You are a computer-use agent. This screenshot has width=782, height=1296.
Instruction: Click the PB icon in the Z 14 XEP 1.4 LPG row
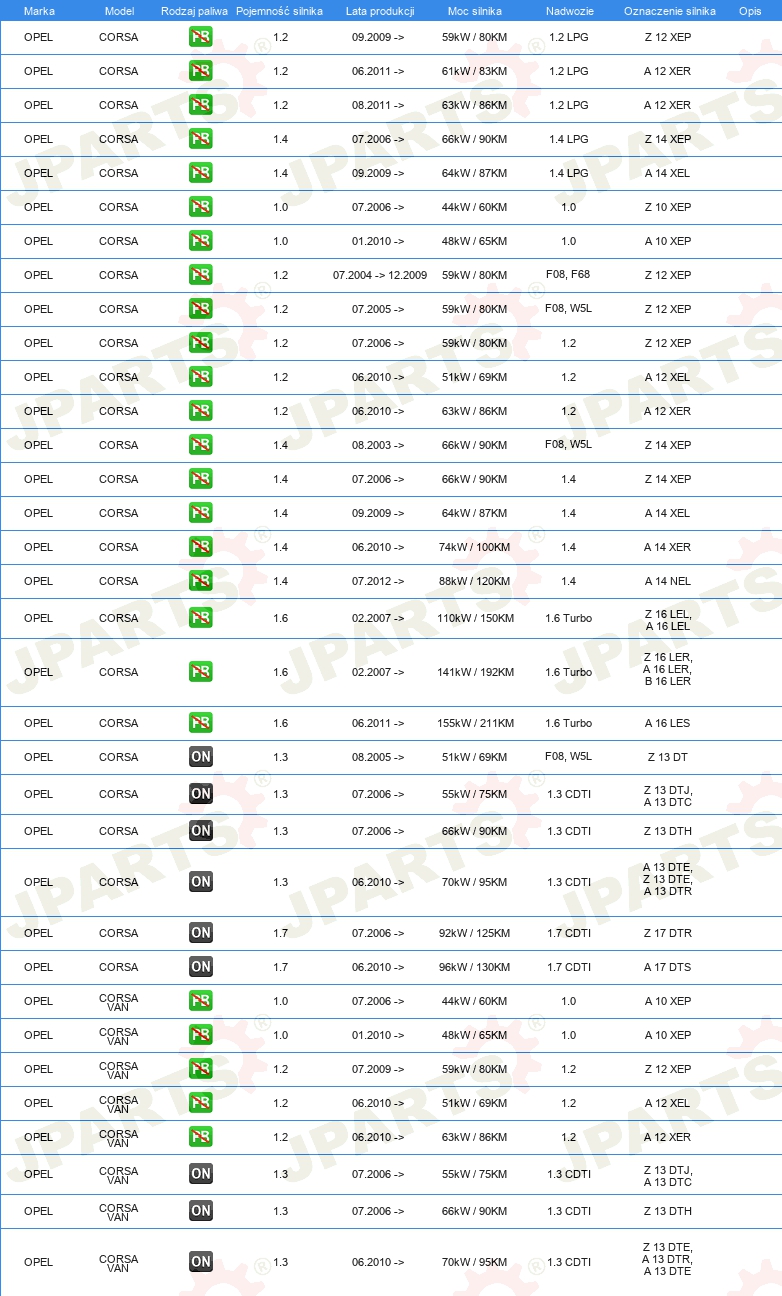tap(201, 139)
